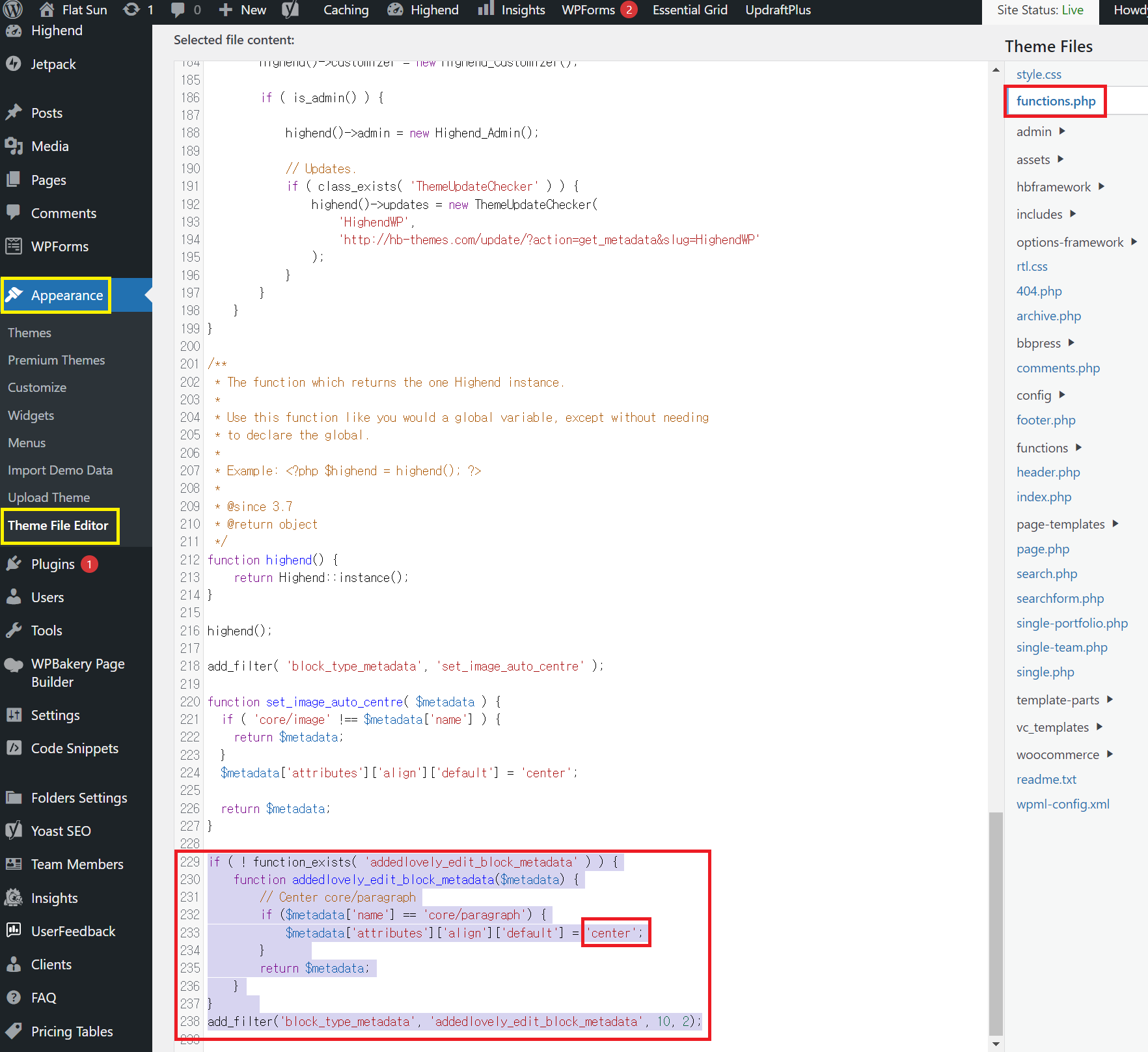
Task: Open the Team Members menu
Action: pos(76,864)
